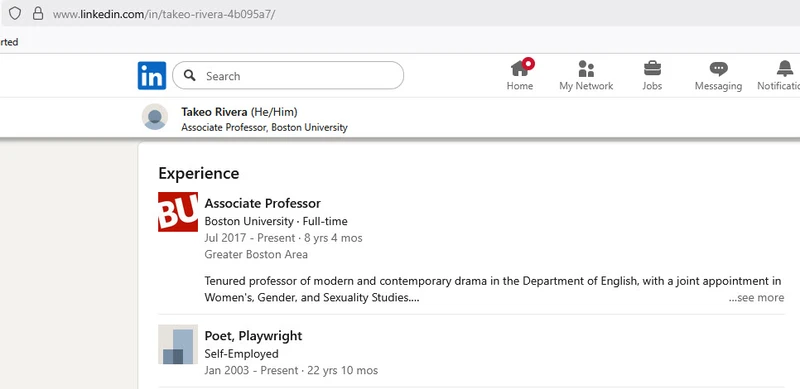Open My Network from the navigation bar
The width and height of the screenshot is (800, 389).
coord(586,75)
